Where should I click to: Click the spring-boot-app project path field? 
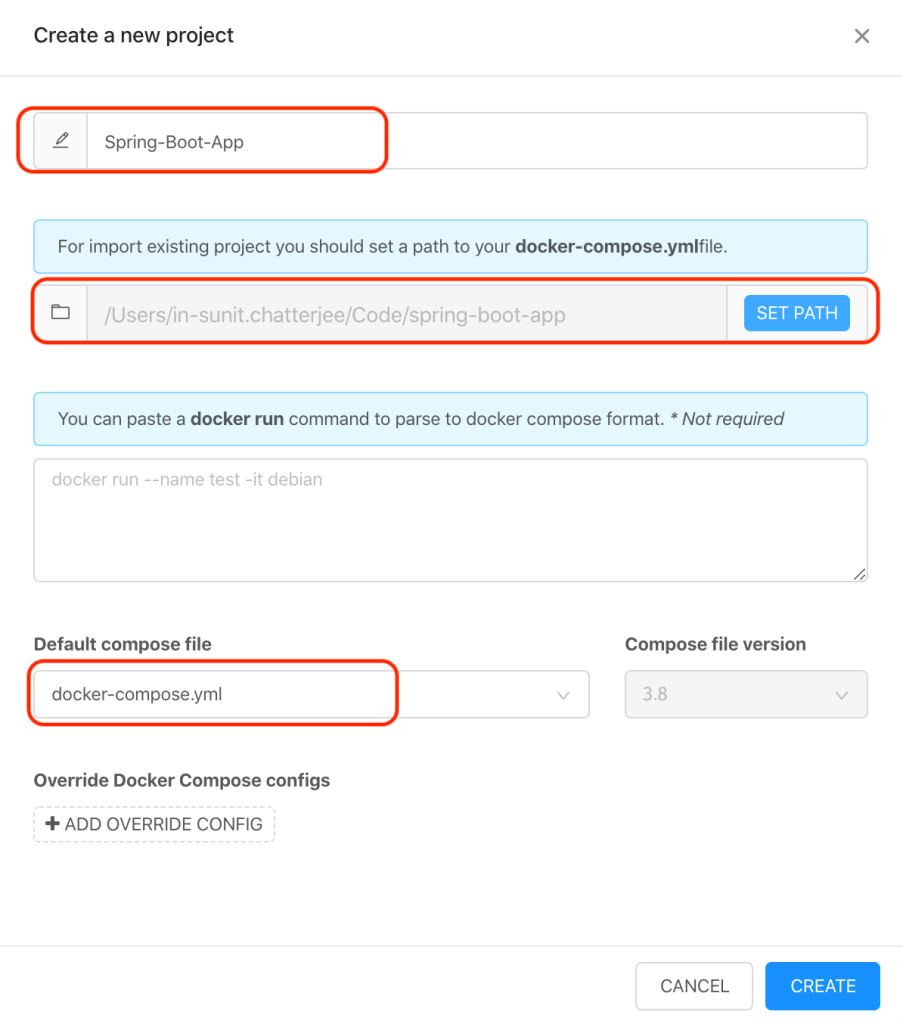pos(406,314)
